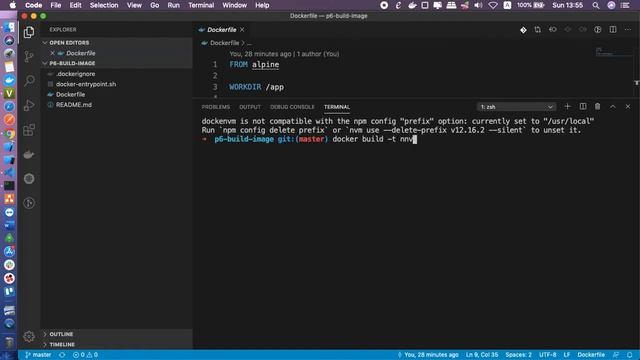Open the Run and Debug view
The width and height of the screenshot is (640, 360).
click(29, 105)
